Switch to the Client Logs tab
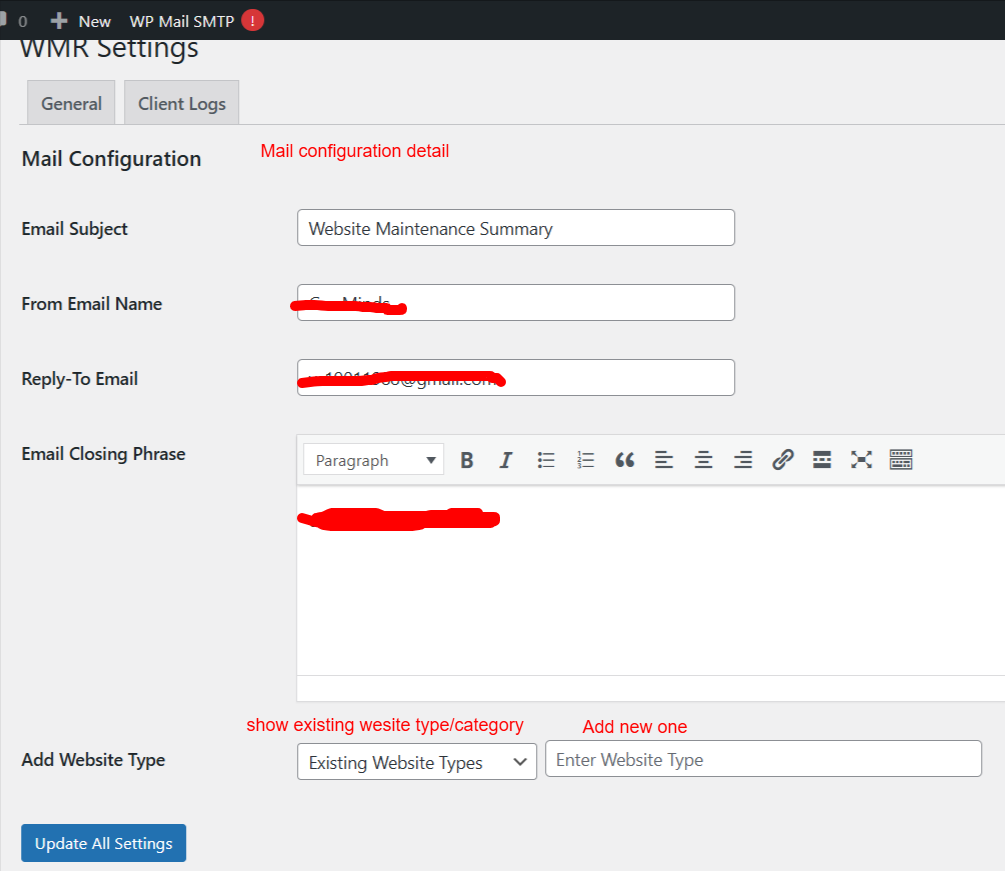The width and height of the screenshot is (1005, 871). pyautogui.click(x=182, y=103)
